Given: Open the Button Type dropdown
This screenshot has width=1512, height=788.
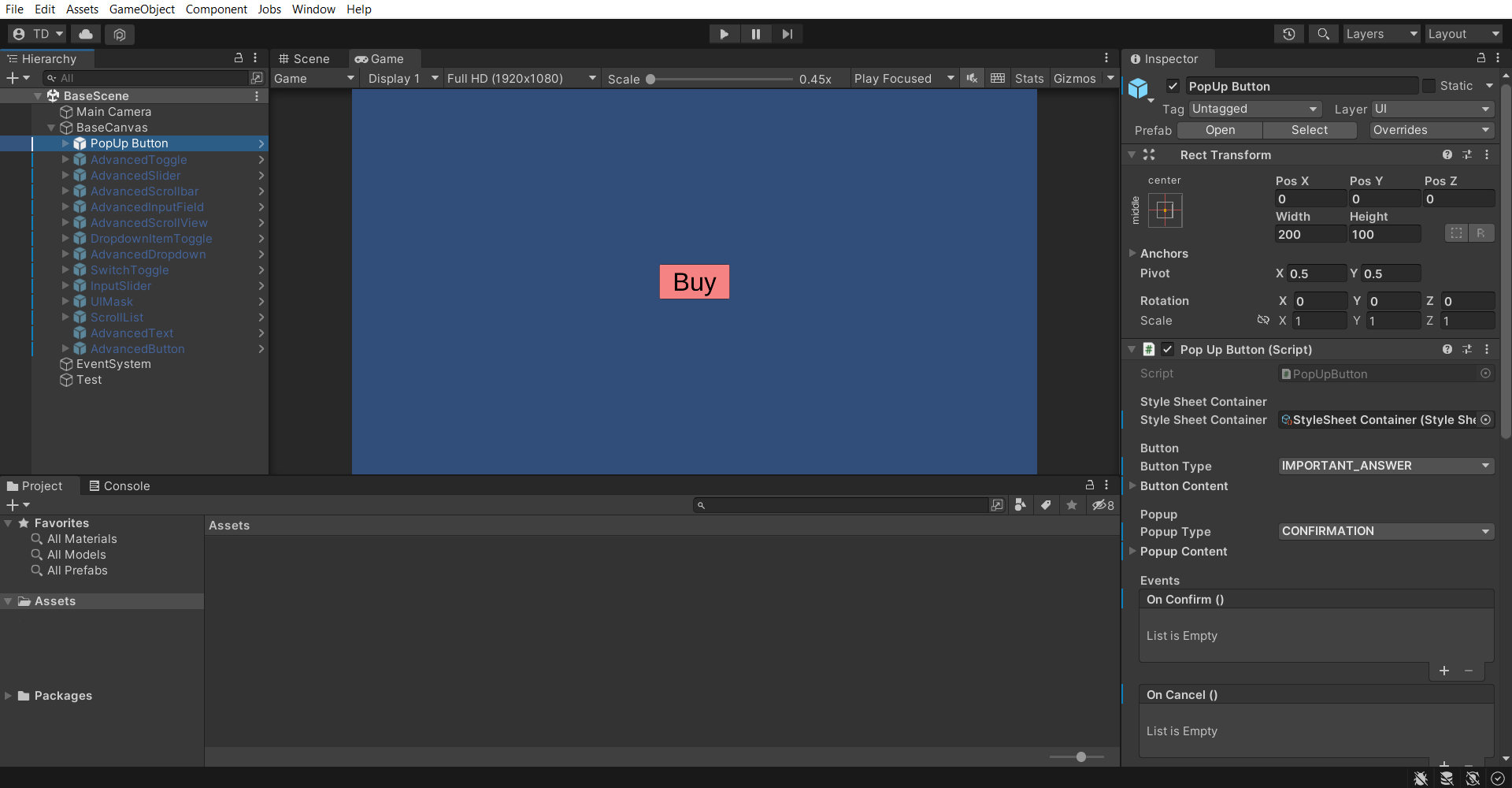Looking at the screenshot, I should point(1386,466).
